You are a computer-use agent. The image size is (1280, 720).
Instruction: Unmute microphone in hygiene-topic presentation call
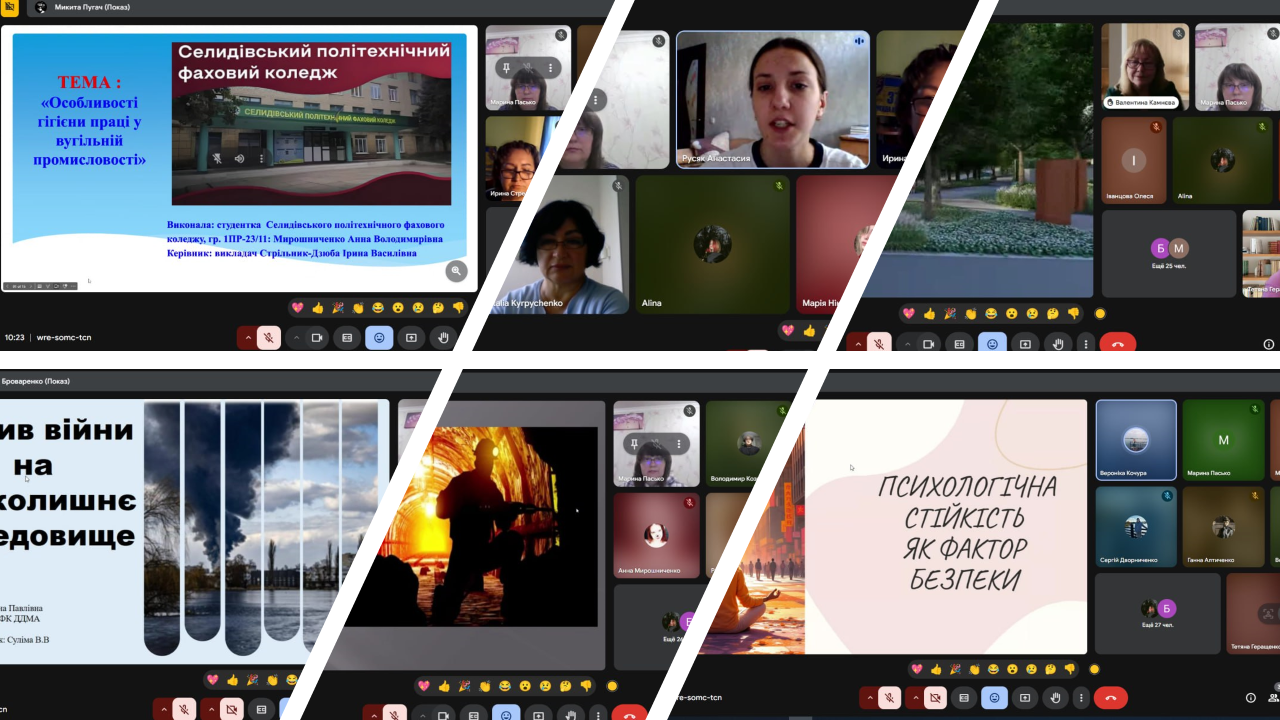pyautogui.click(x=269, y=338)
